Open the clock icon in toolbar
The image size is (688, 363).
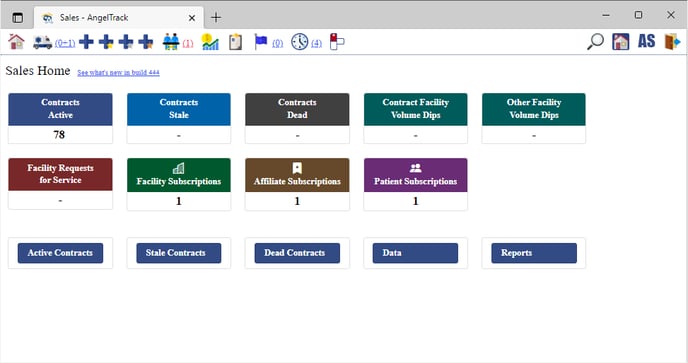[300, 42]
